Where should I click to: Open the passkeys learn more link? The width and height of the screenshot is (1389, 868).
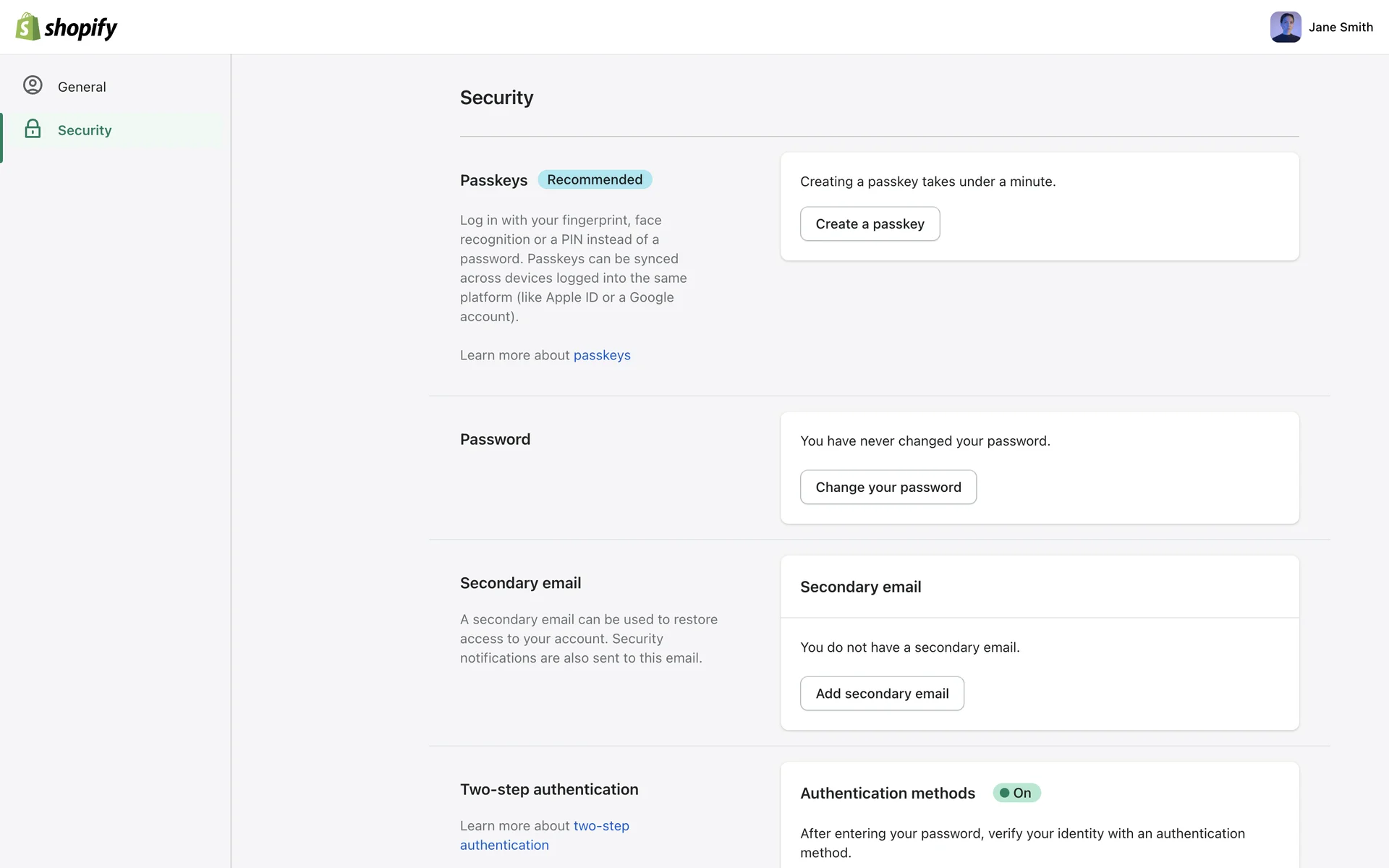602,355
